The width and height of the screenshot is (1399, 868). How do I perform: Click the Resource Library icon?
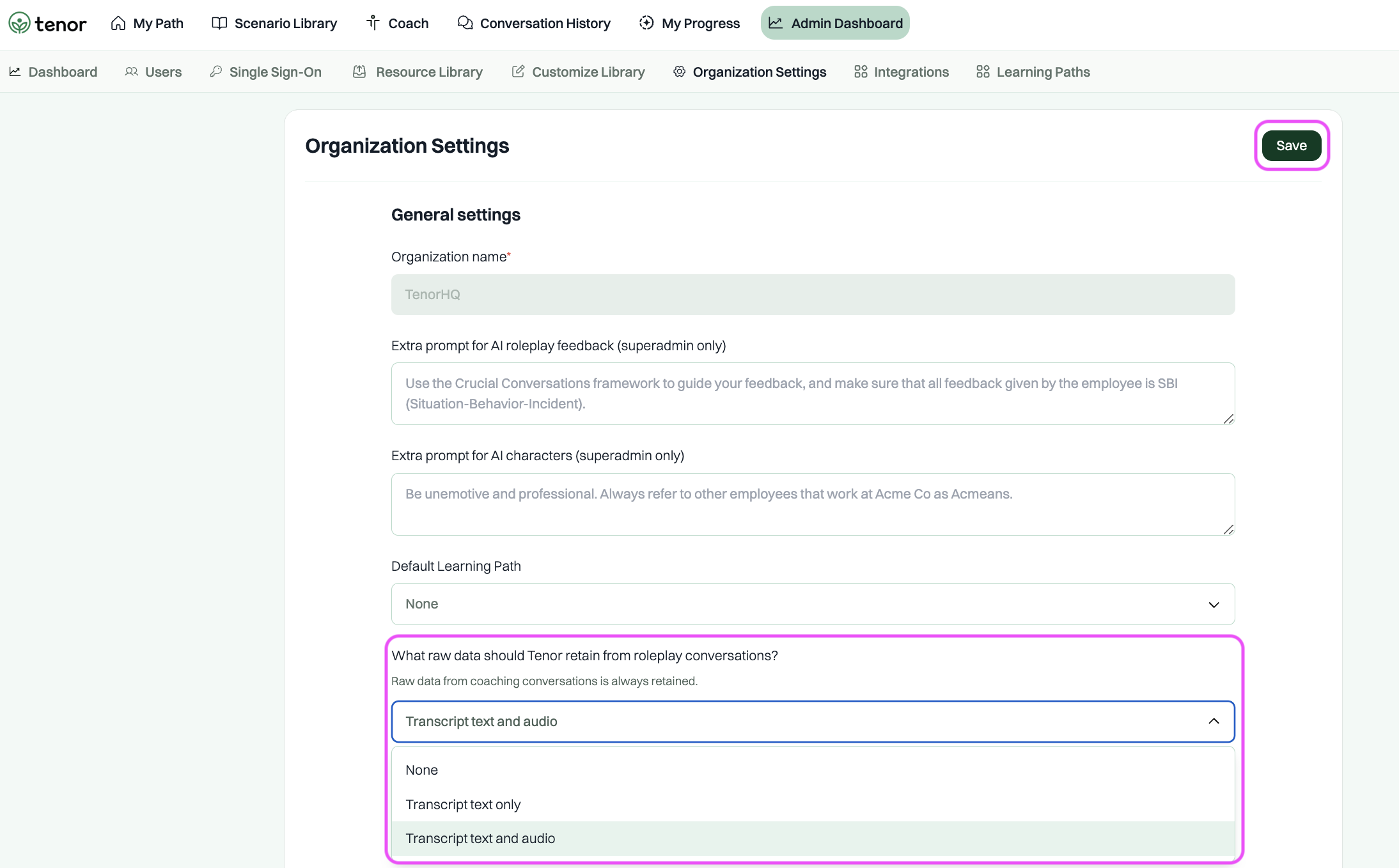359,72
